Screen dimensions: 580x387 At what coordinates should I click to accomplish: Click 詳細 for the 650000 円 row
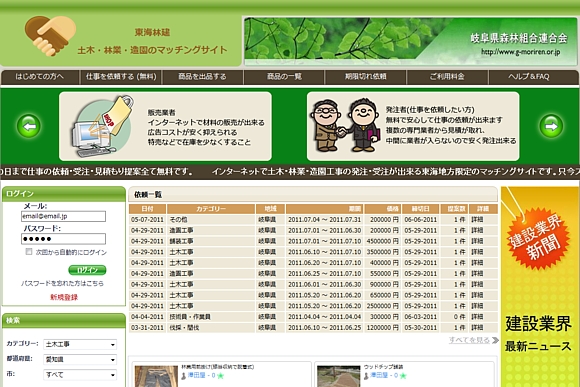(477, 295)
